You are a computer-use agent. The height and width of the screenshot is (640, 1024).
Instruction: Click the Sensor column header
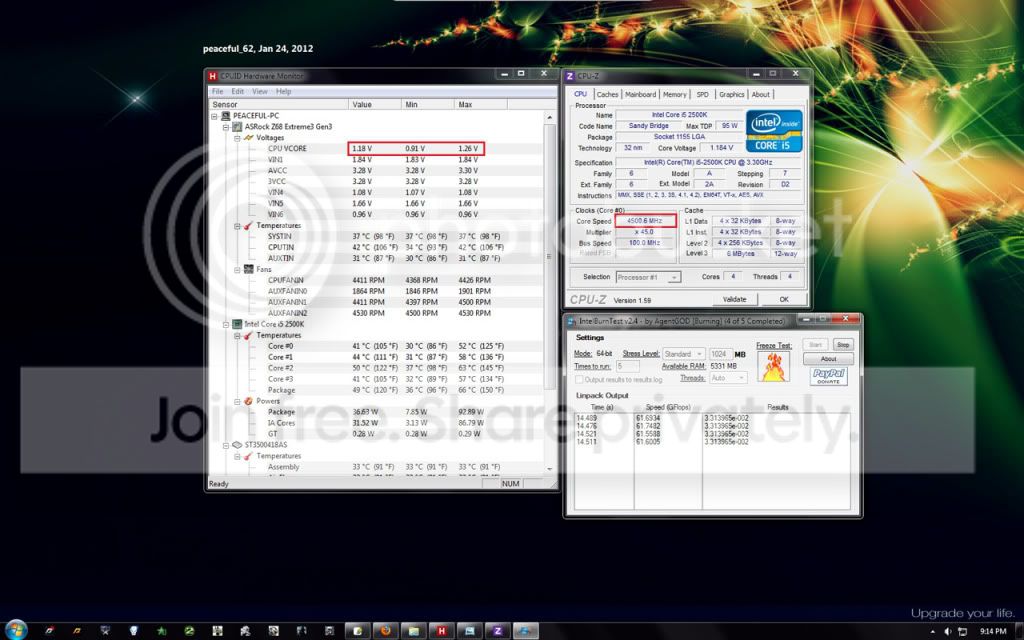pyautogui.click(x=279, y=104)
